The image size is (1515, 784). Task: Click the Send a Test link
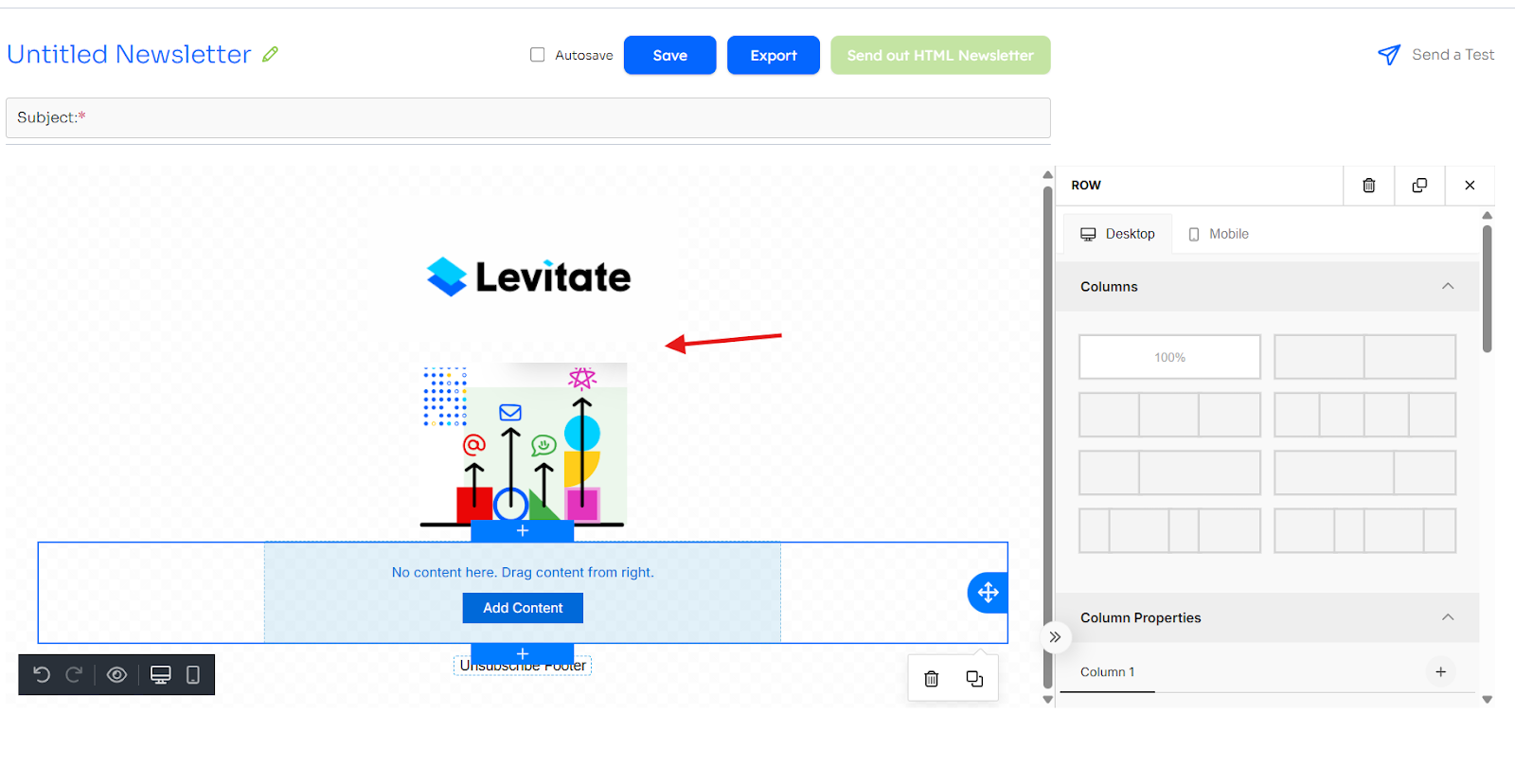1453,55
